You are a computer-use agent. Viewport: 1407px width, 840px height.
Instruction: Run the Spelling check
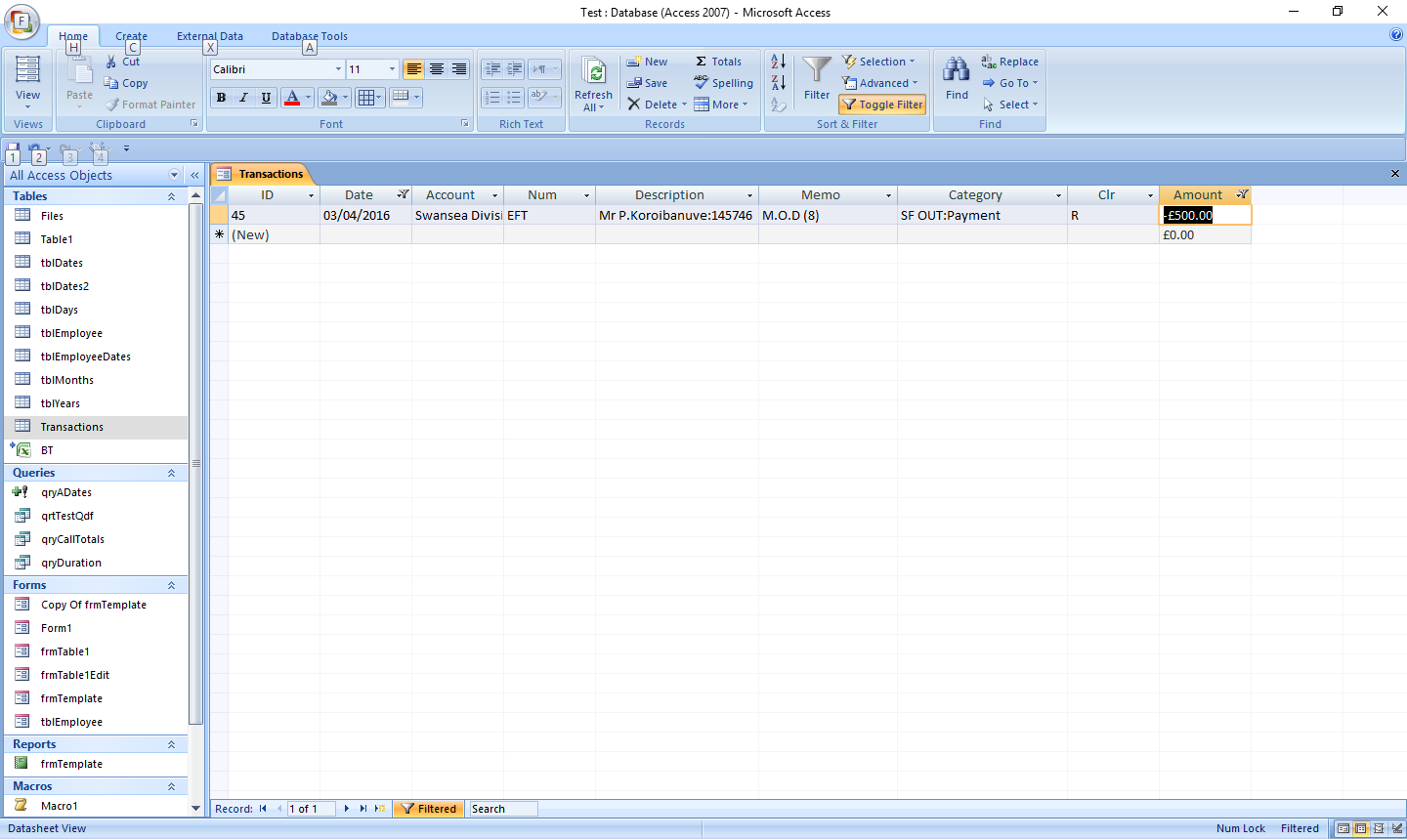point(724,83)
